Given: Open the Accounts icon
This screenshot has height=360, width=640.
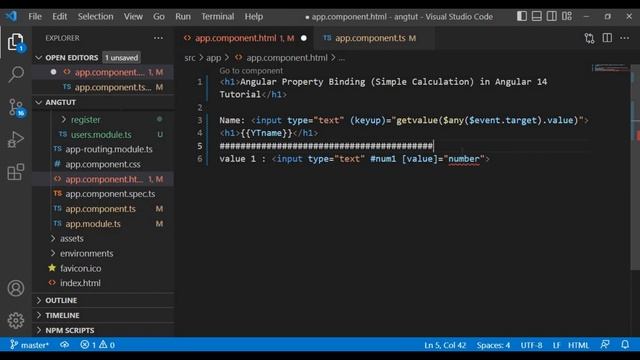Looking at the screenshot, I should [16, 288].
